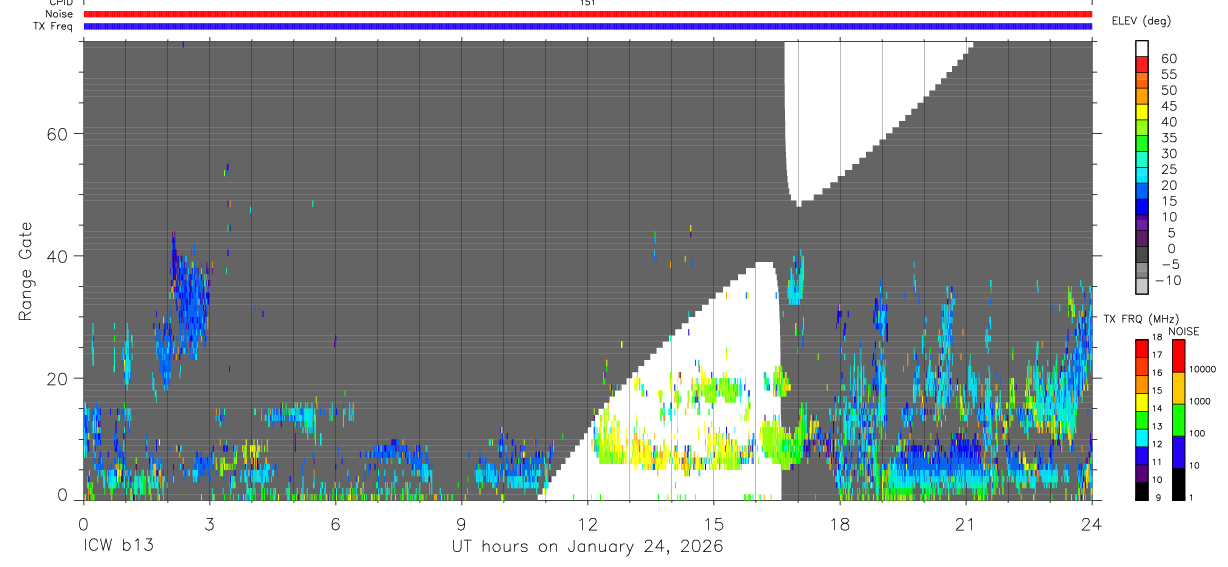This screenshot has height=567, width=1228.
Task: Select the green segment of the NOISE bar
Action: pyautogui.click(x=1178, y=419)
